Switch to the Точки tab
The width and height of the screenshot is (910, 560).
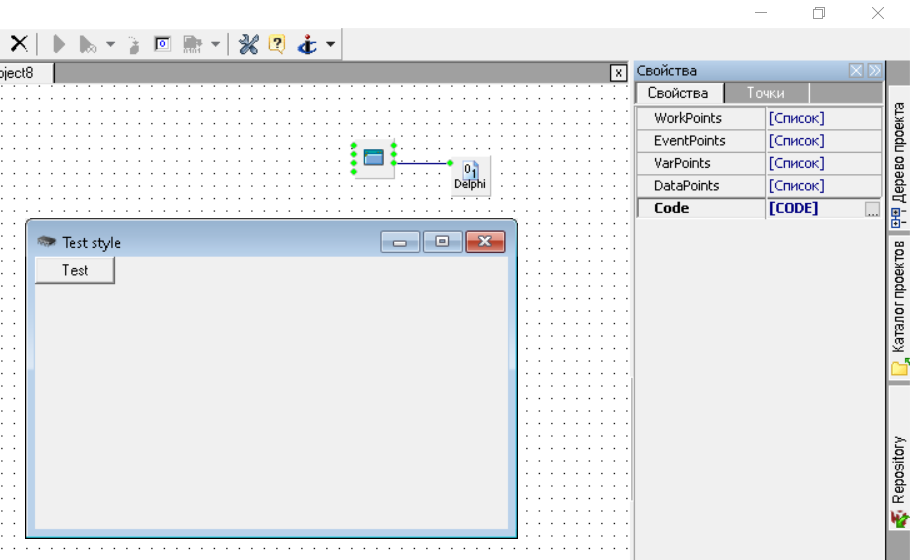click(x=766, y=93)
